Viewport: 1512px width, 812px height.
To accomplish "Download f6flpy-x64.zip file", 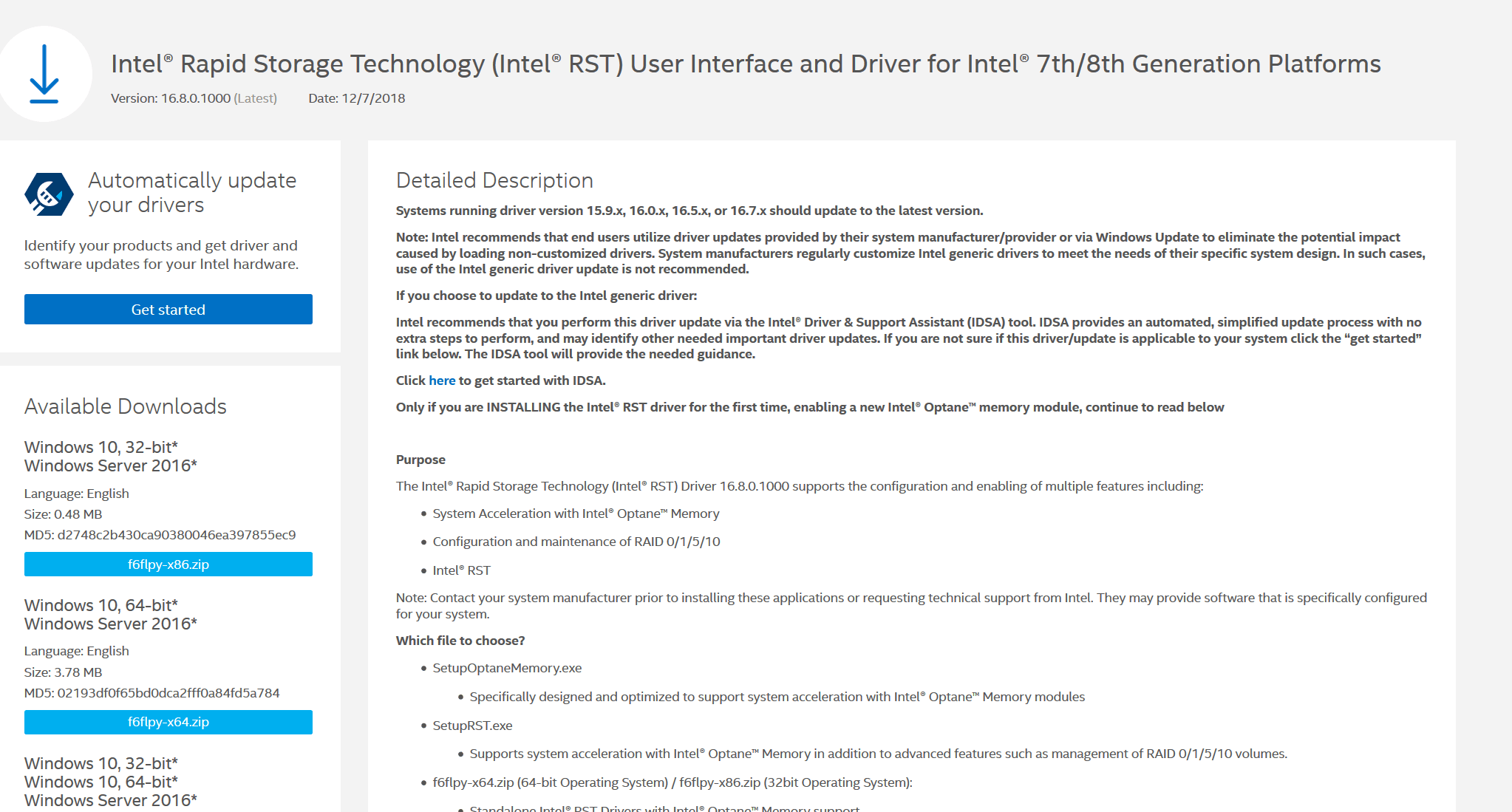I will pyautogui.click(x=168, y=722).
